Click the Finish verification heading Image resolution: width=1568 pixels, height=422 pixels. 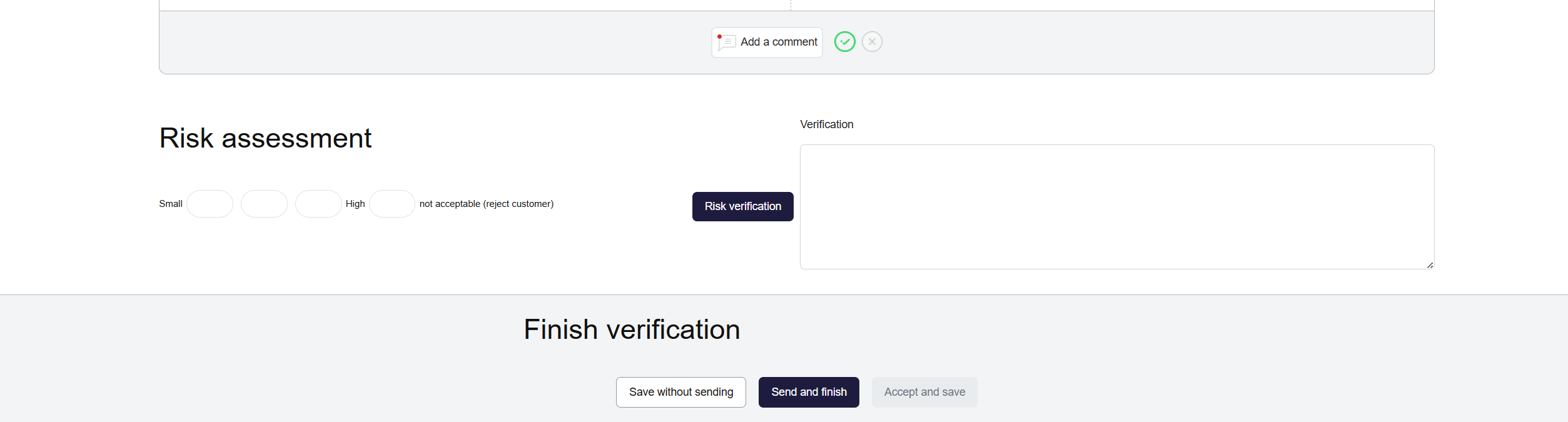point(632,329)
